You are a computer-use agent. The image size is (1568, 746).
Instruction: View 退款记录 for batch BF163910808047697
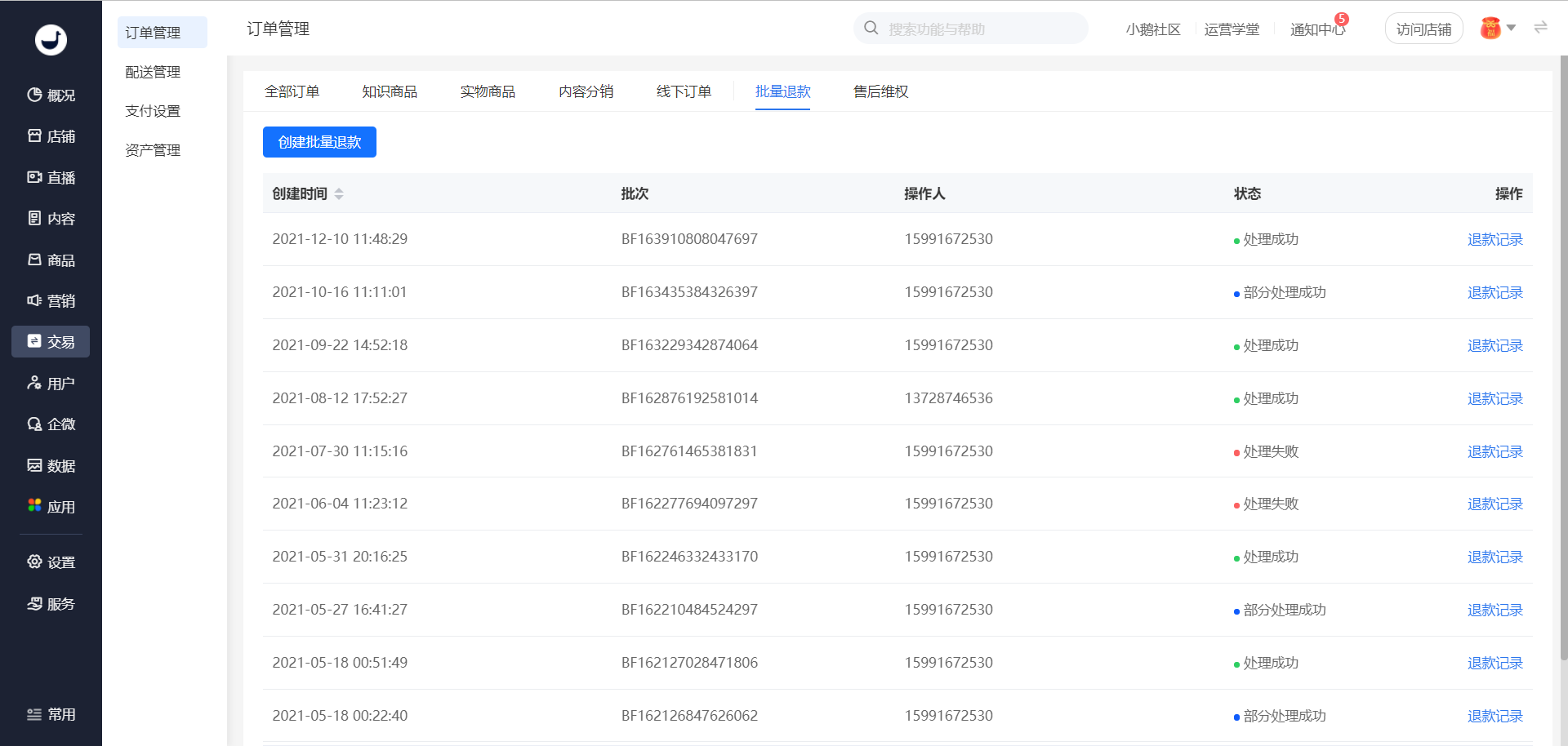tap(1495, 239)
